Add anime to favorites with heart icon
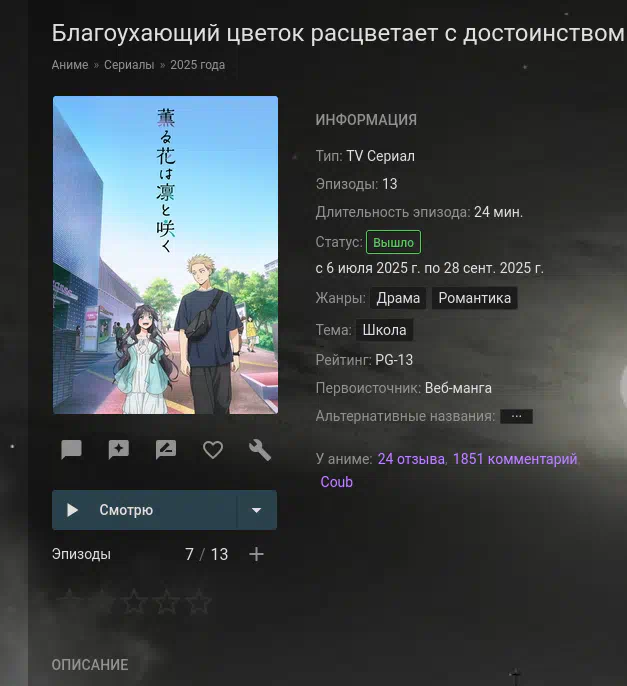The height and width of the screenshot is (686, 627). click(x=213, y=450)
